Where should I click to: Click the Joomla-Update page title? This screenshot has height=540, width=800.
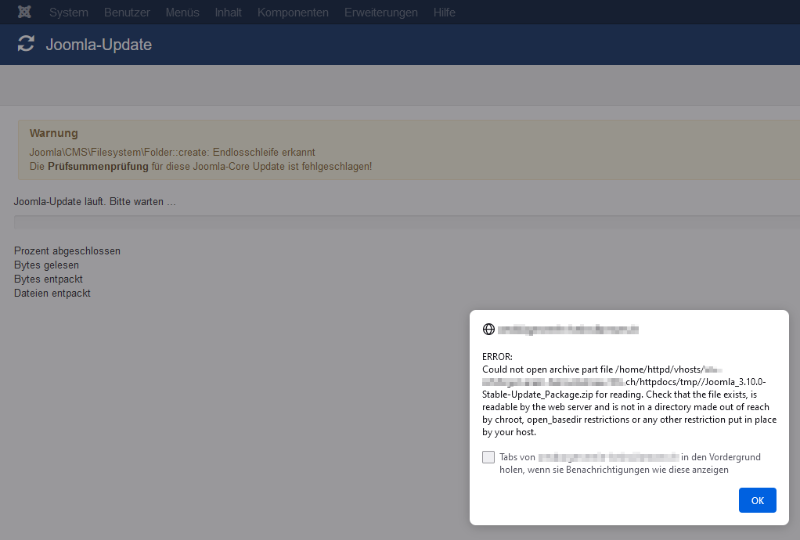click(x=98, y=44)
